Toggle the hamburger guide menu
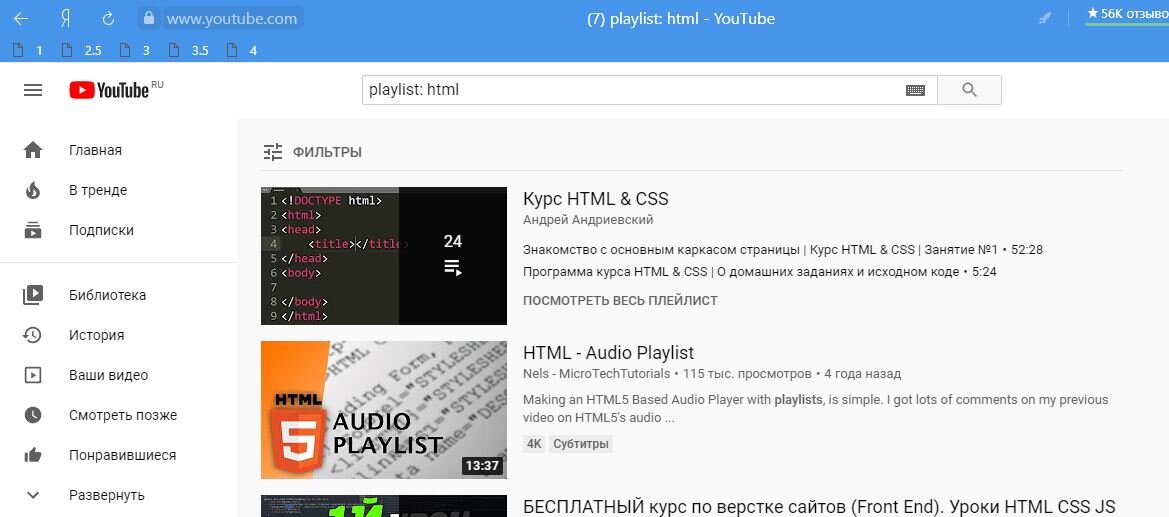This screenshot has width=1169, height=517. [33, 90]
